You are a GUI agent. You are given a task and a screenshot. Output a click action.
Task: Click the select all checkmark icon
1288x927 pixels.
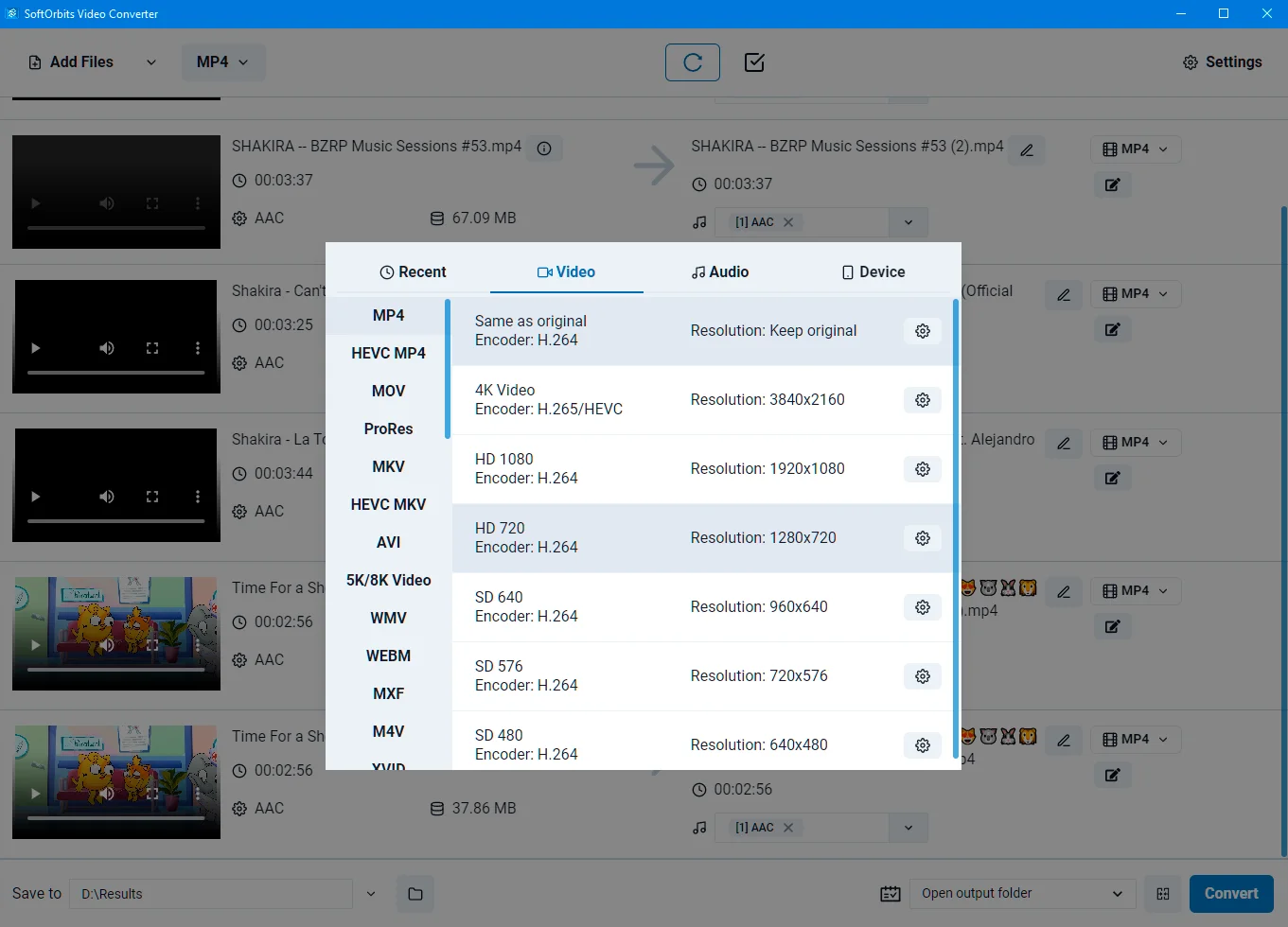753,61
